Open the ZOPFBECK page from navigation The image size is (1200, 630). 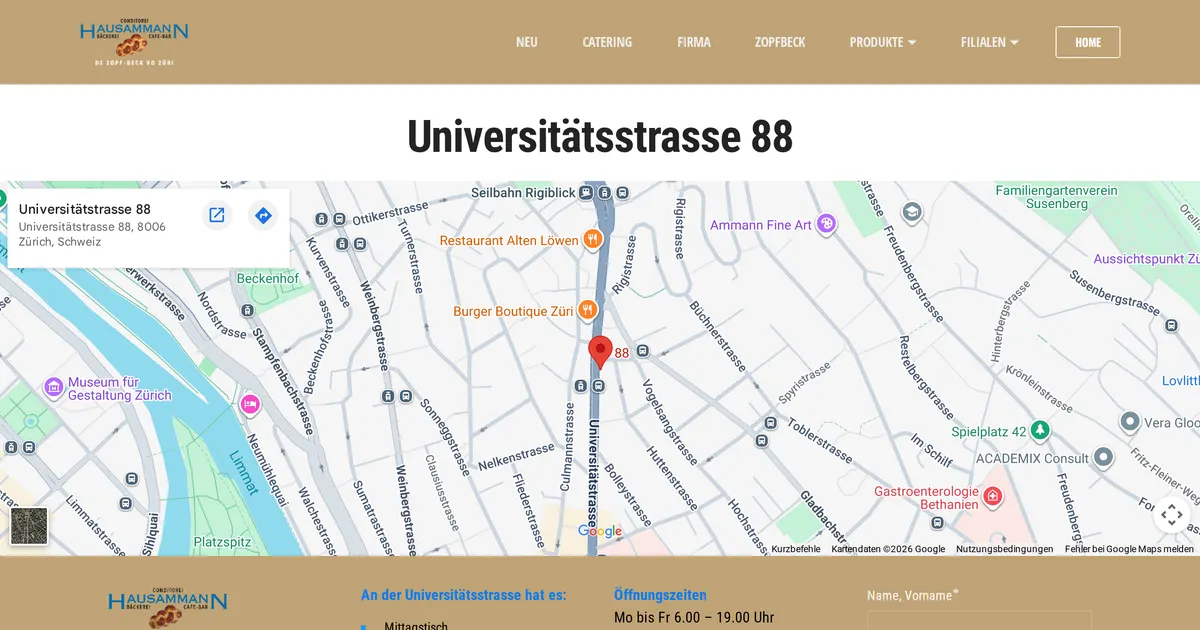(780, 42)
